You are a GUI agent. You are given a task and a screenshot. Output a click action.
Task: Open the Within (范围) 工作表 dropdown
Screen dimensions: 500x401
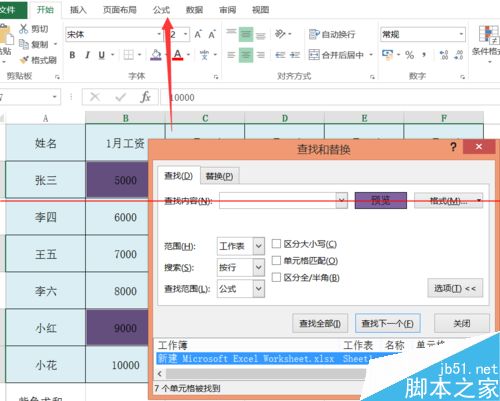259,246
